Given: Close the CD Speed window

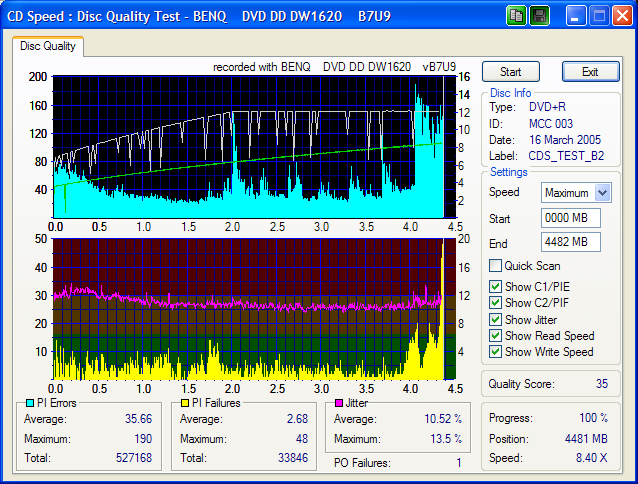Looking at the screenshot, I should click(621, 16).
